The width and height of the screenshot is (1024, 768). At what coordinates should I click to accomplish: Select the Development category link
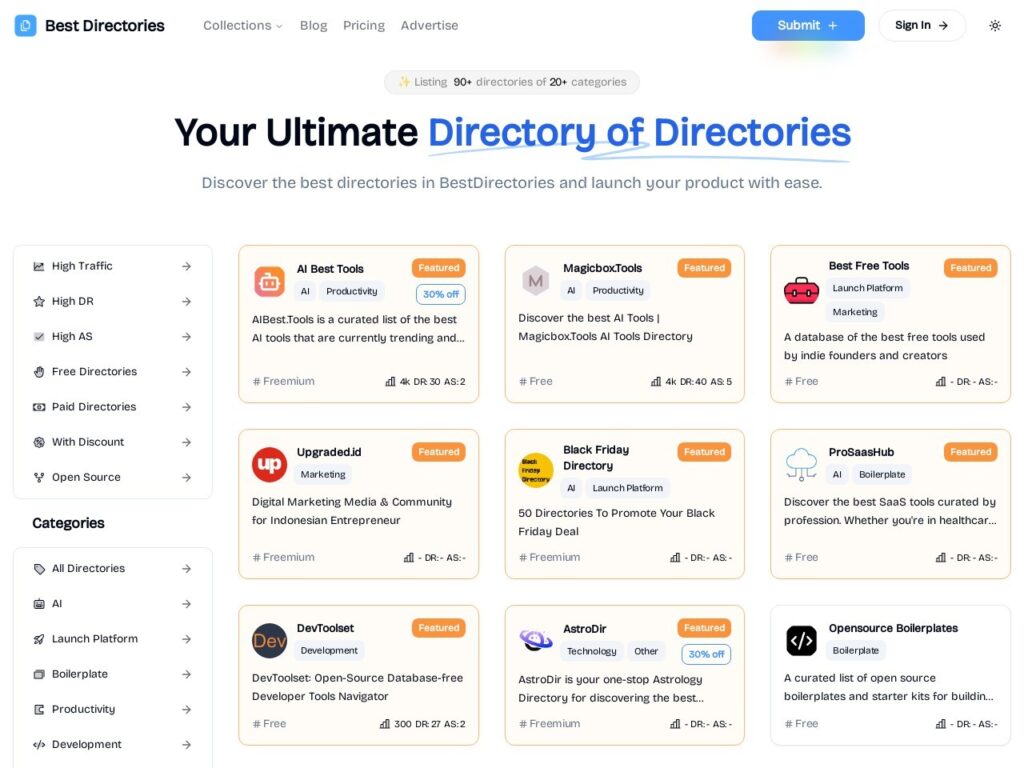pyautogui.click(x=112, y=745)
